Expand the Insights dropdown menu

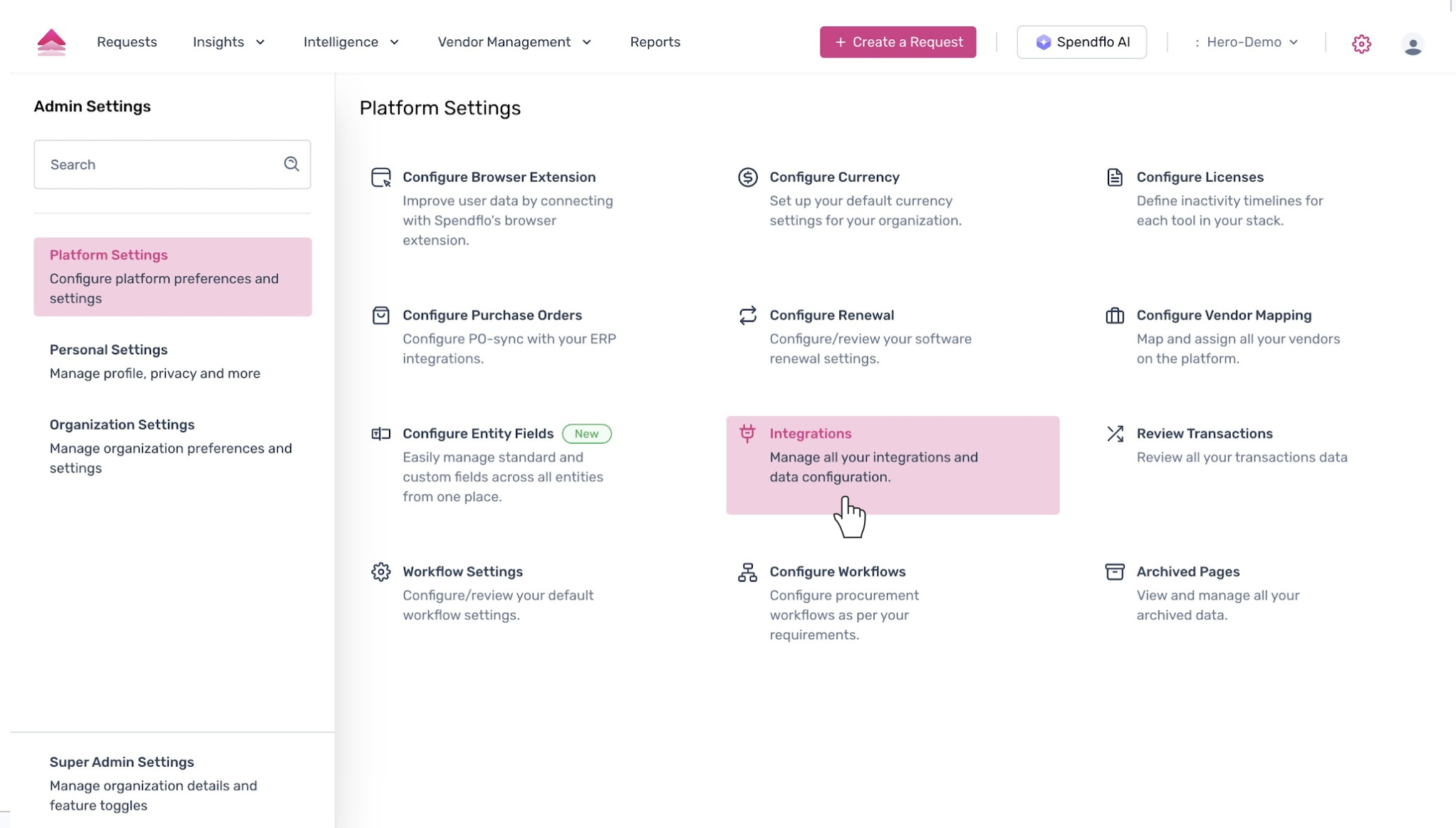pos(229,42)
